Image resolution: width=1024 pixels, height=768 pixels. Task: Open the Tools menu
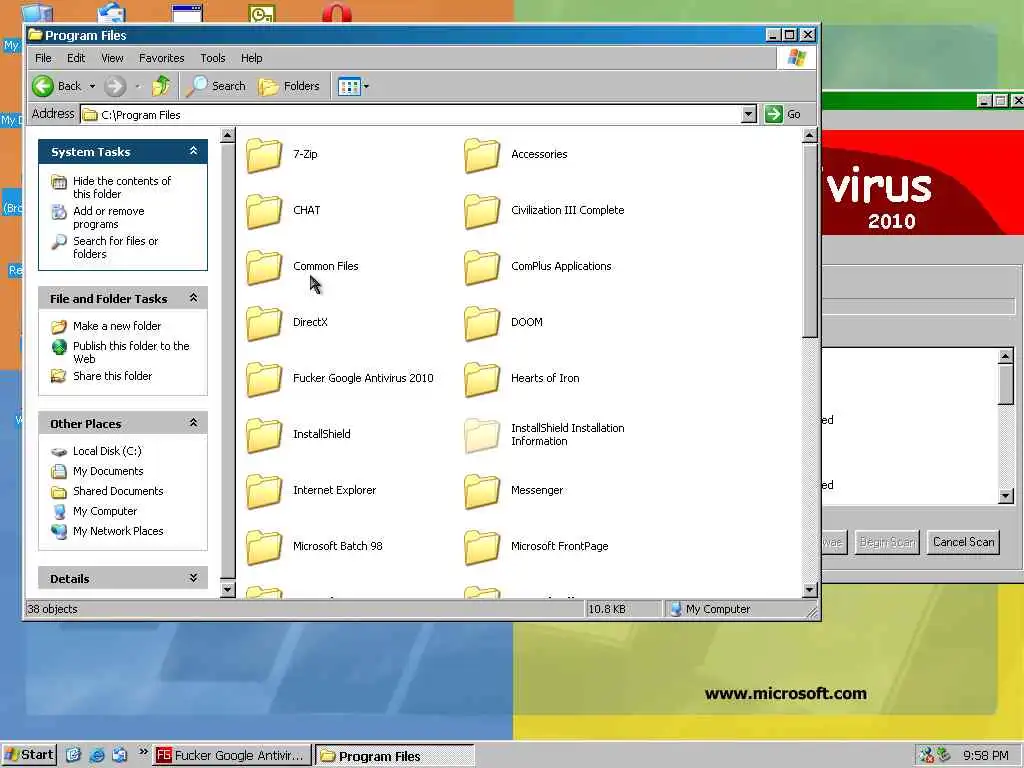click(212, 58)
